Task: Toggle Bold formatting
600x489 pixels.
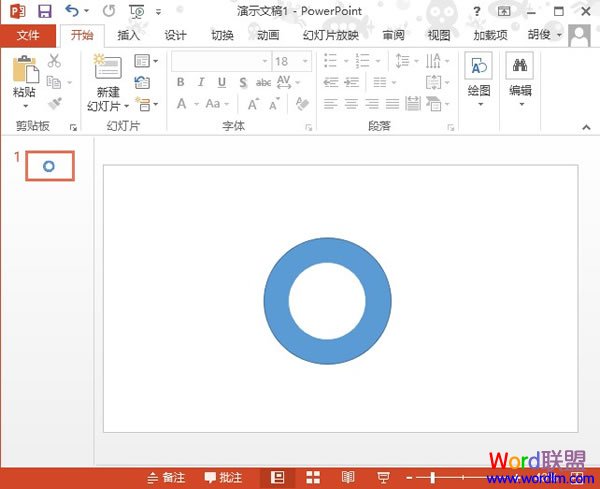Action: pos(181,82)
